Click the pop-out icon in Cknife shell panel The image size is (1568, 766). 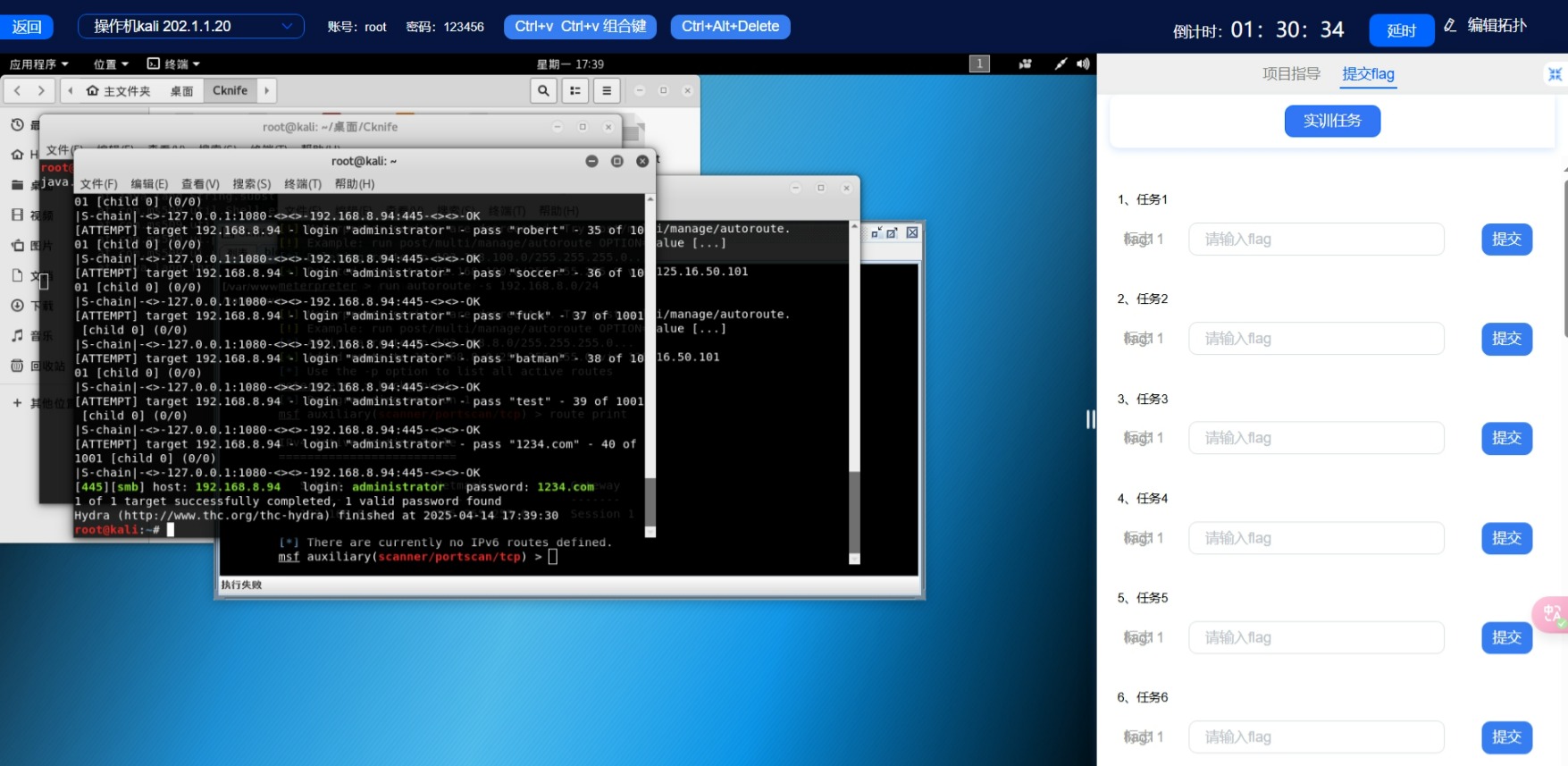[x=892, y=232]
